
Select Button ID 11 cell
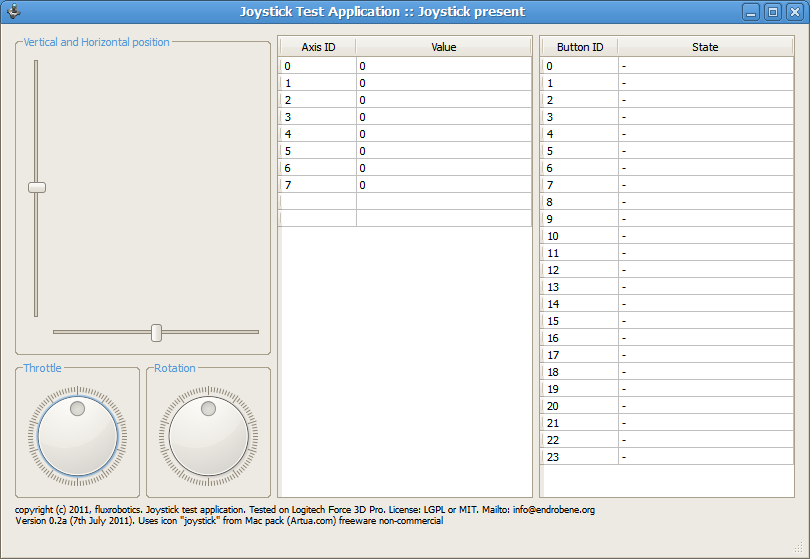tap(580, 253)
